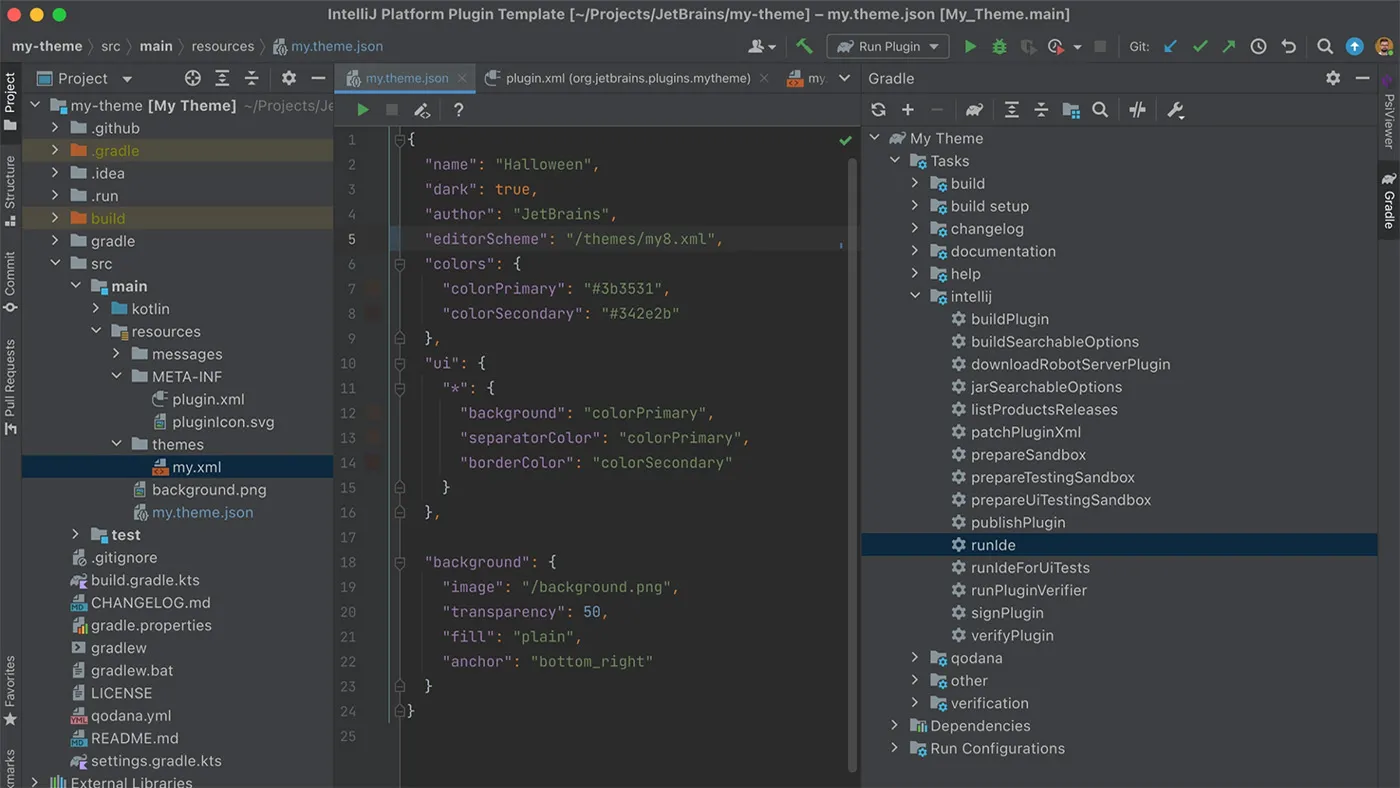
Task: Execute Gradle task with the elephant icon
Action: click(x=974, y=109)
